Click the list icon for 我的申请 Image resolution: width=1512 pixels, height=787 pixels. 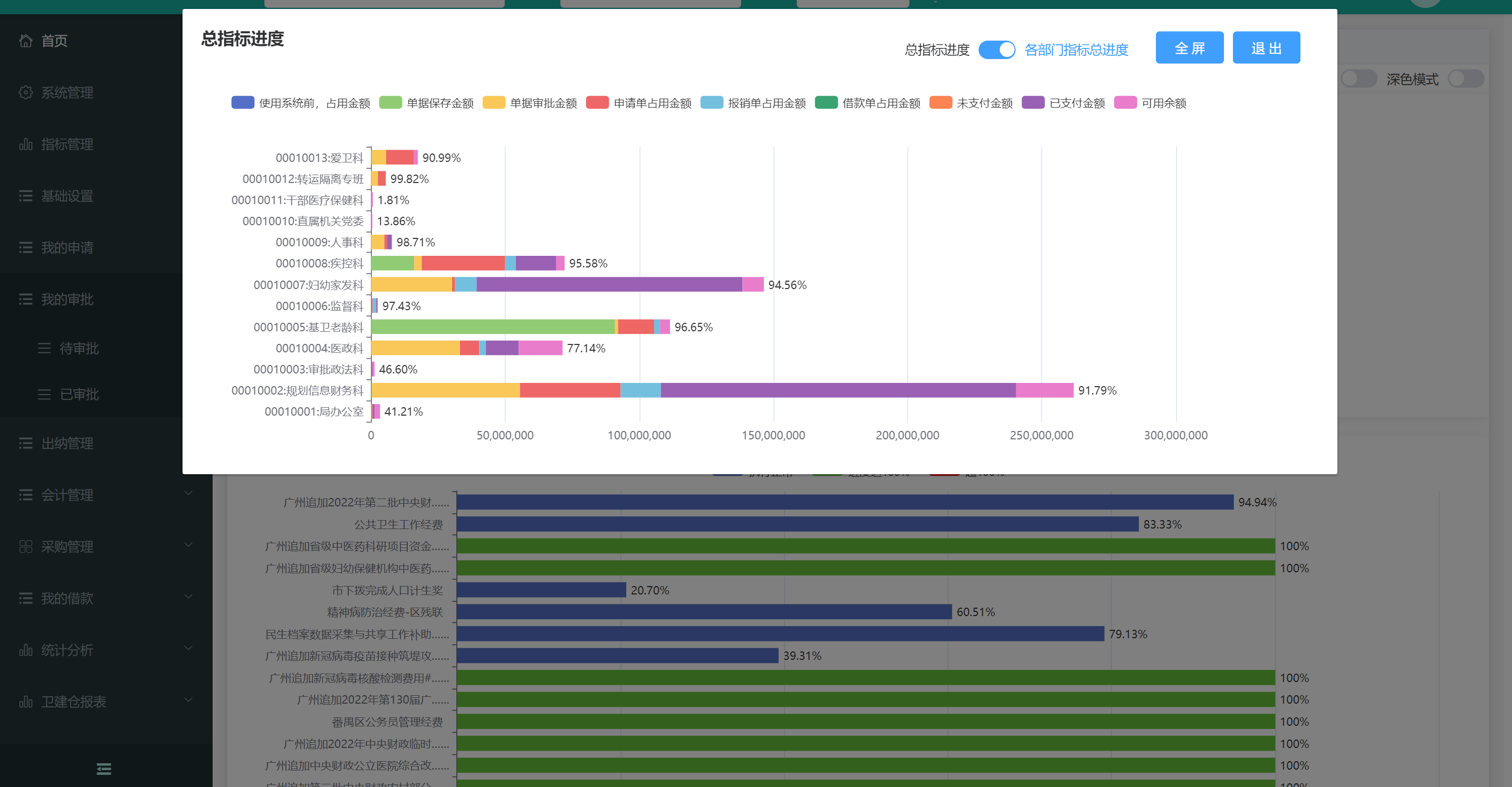[x=25, y=247]
